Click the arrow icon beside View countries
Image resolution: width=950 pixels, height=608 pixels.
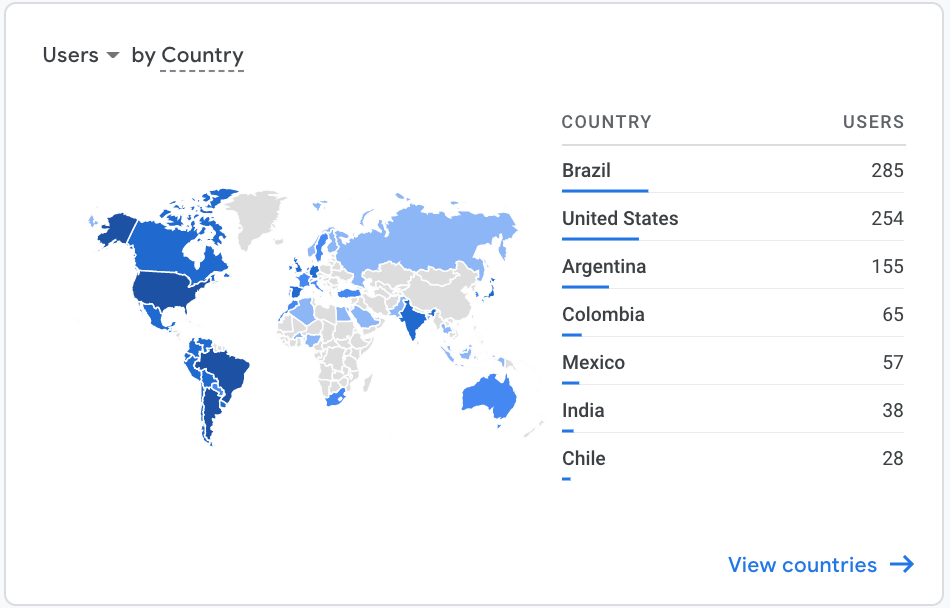pyautogui.click(x=902, y=565)
